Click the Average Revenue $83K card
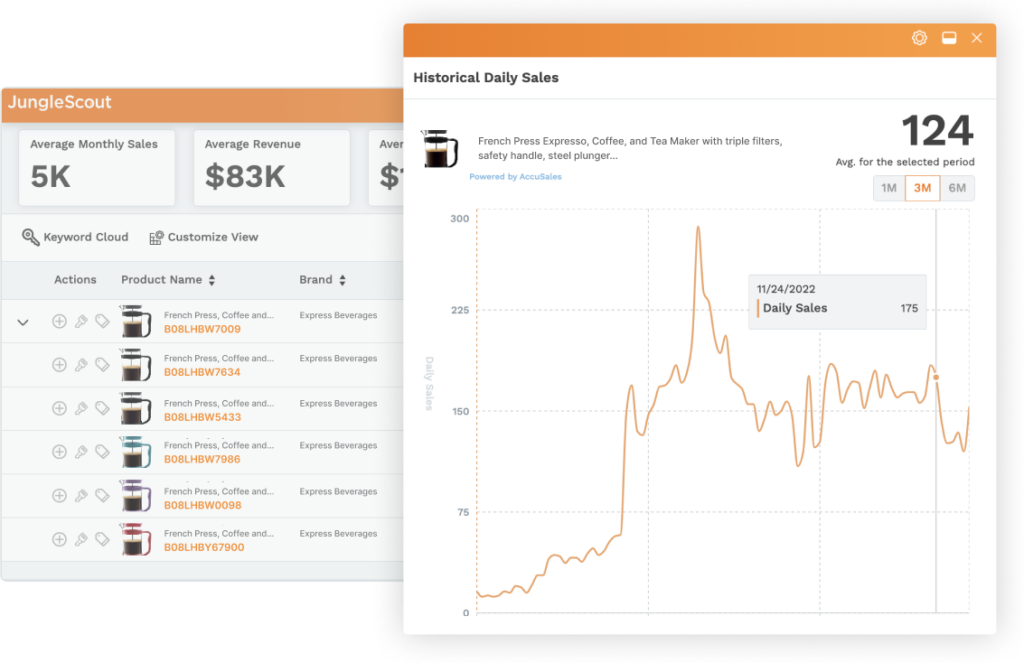The image size is (1024, 663). point(272,168)
